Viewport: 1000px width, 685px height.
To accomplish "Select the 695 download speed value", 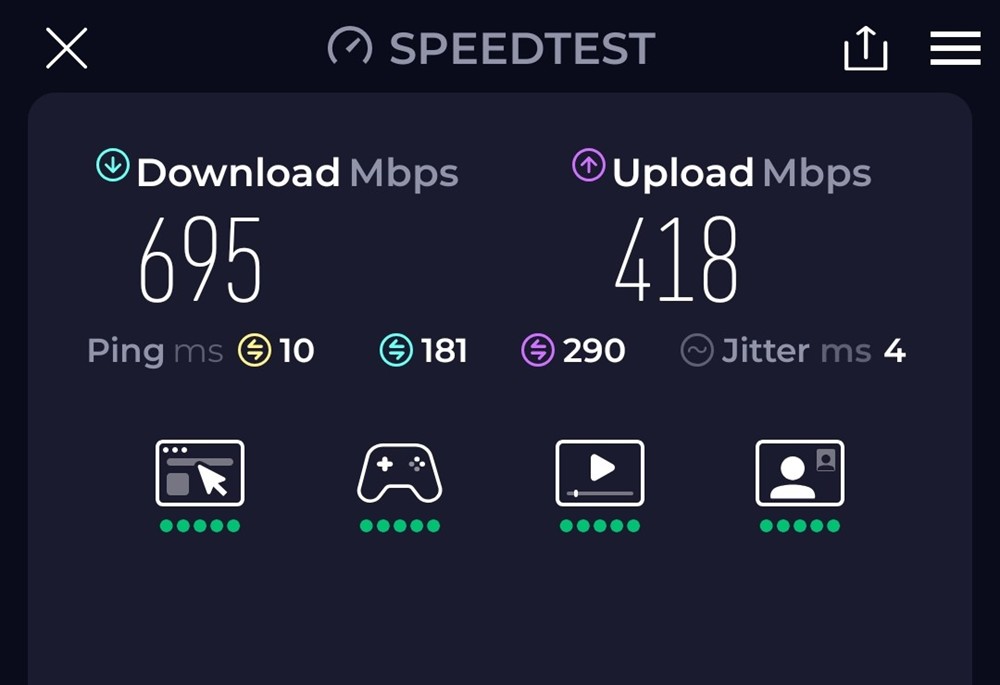I will coord(200,259).
